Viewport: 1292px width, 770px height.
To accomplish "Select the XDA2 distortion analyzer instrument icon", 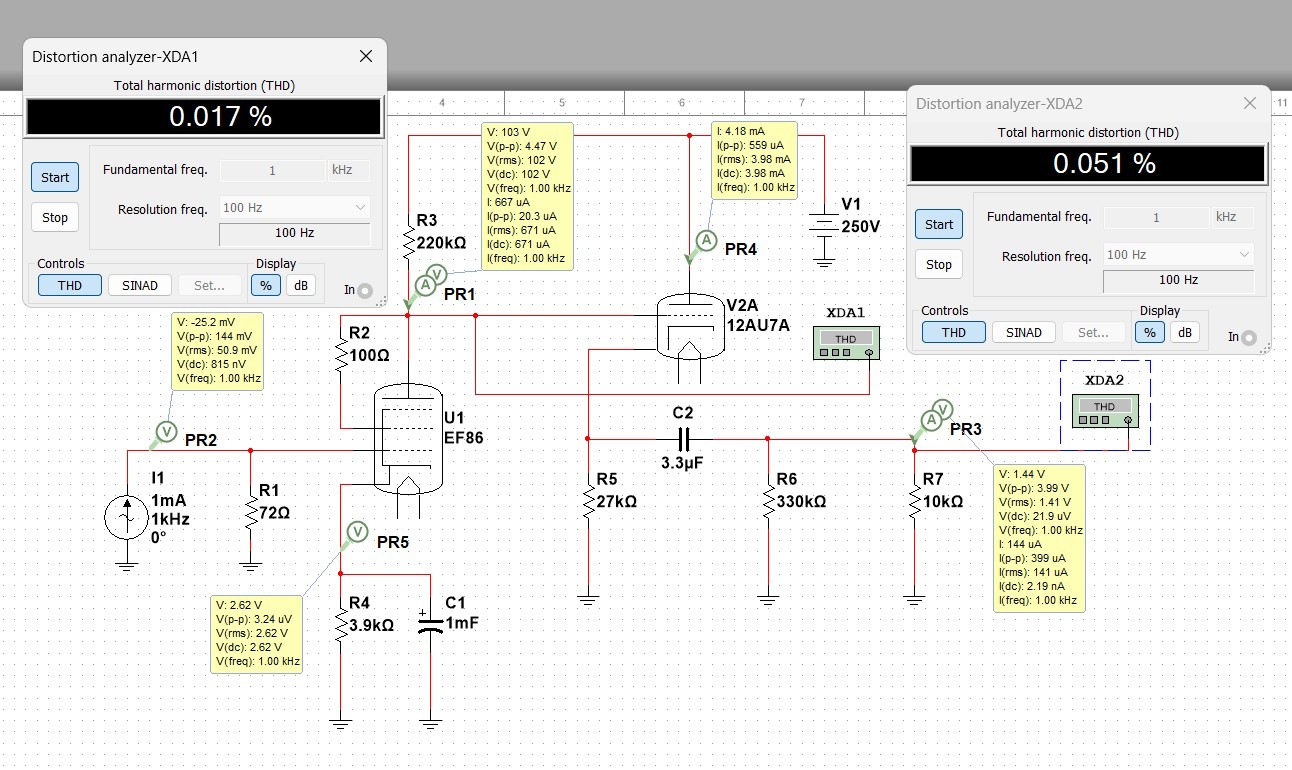I will coord(1104,410).
